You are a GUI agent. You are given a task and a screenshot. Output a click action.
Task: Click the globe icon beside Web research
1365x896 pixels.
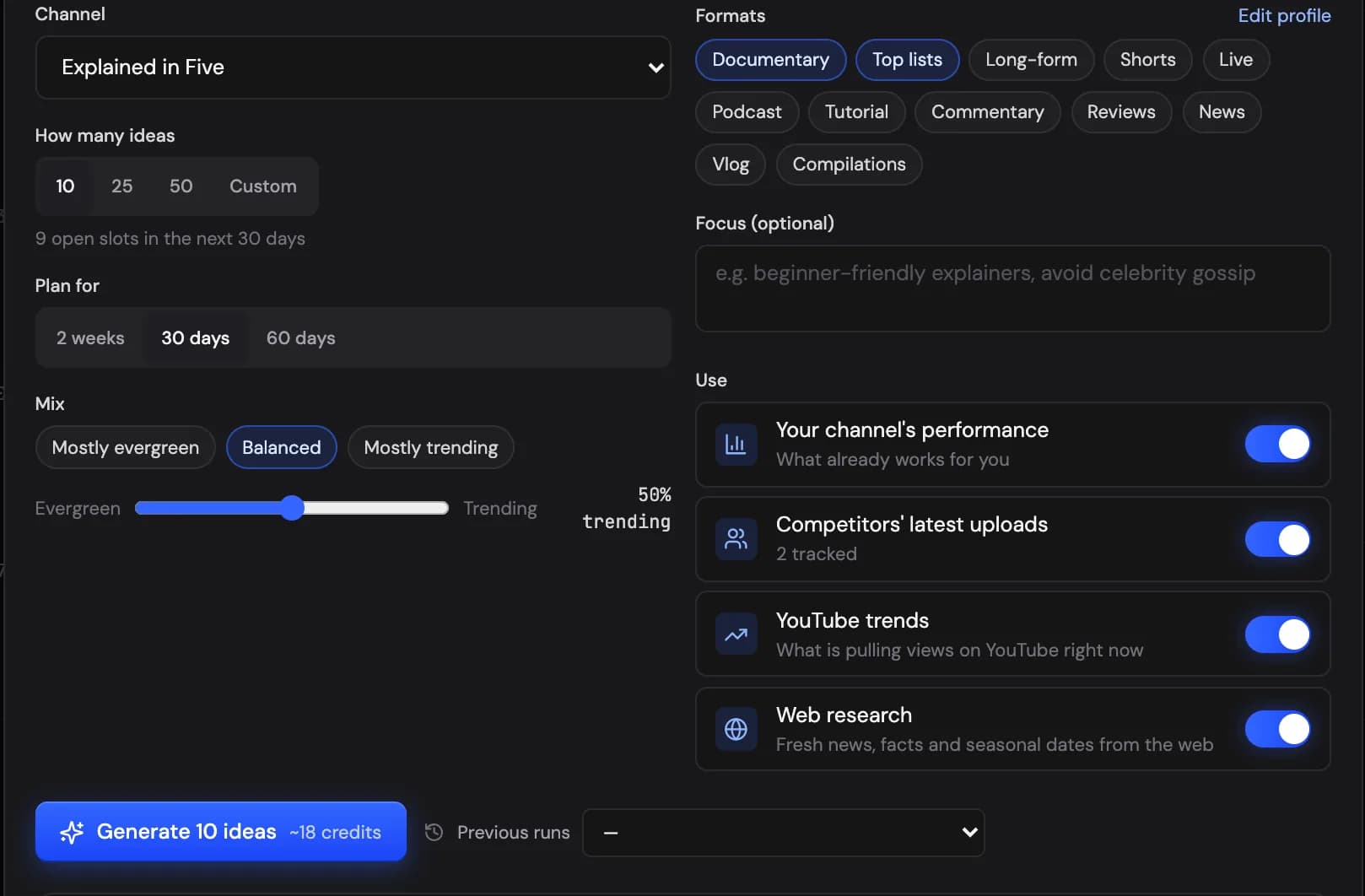pos(736,729)
